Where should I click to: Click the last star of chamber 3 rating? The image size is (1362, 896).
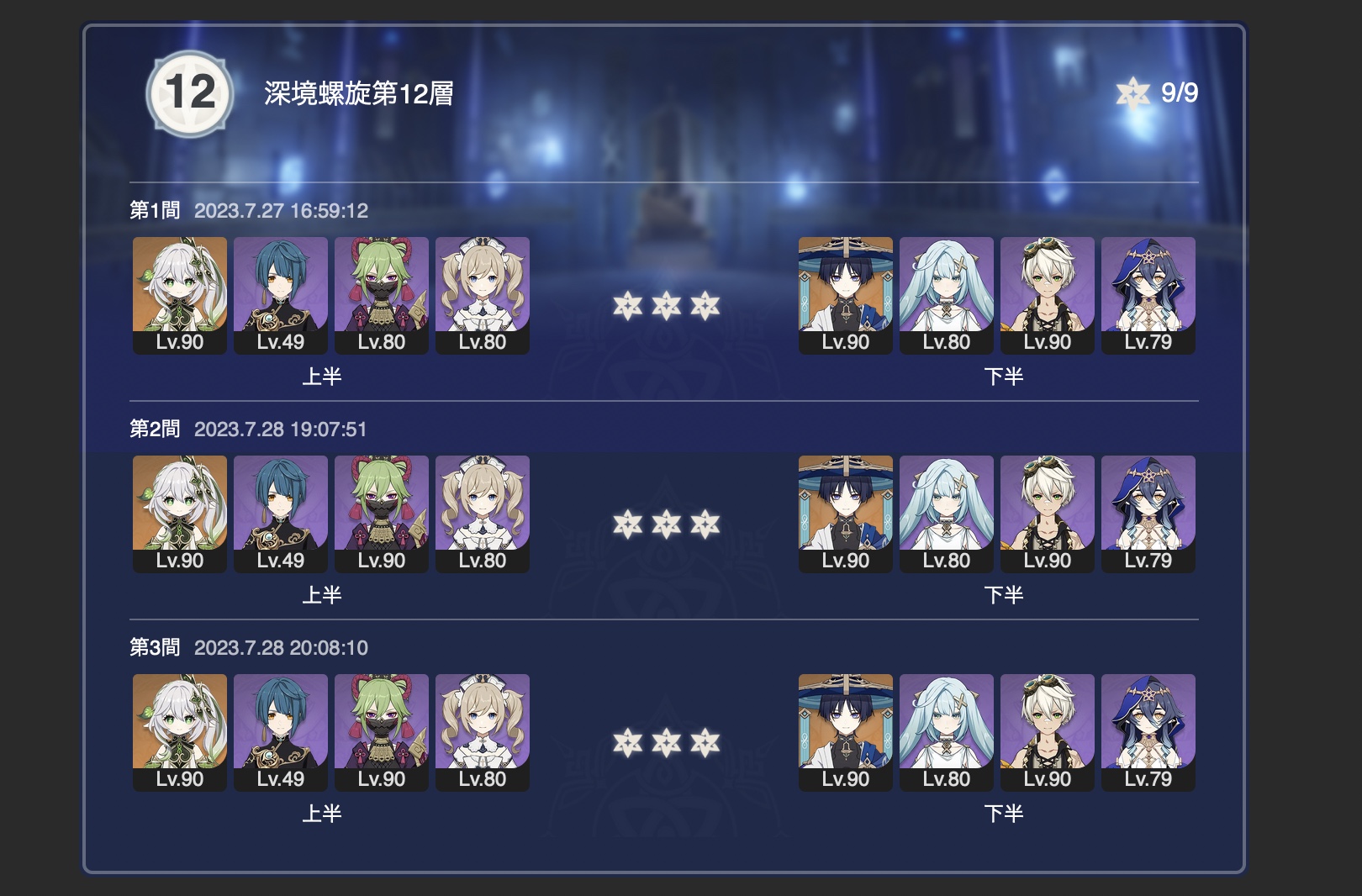[x=705, y=743]
